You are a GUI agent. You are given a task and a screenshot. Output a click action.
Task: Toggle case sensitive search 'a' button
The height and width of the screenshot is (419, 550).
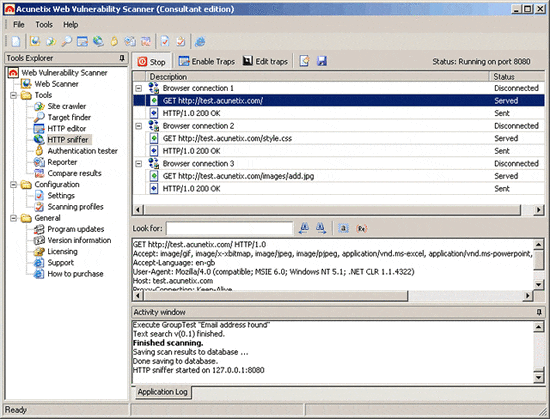coord(343,228)
